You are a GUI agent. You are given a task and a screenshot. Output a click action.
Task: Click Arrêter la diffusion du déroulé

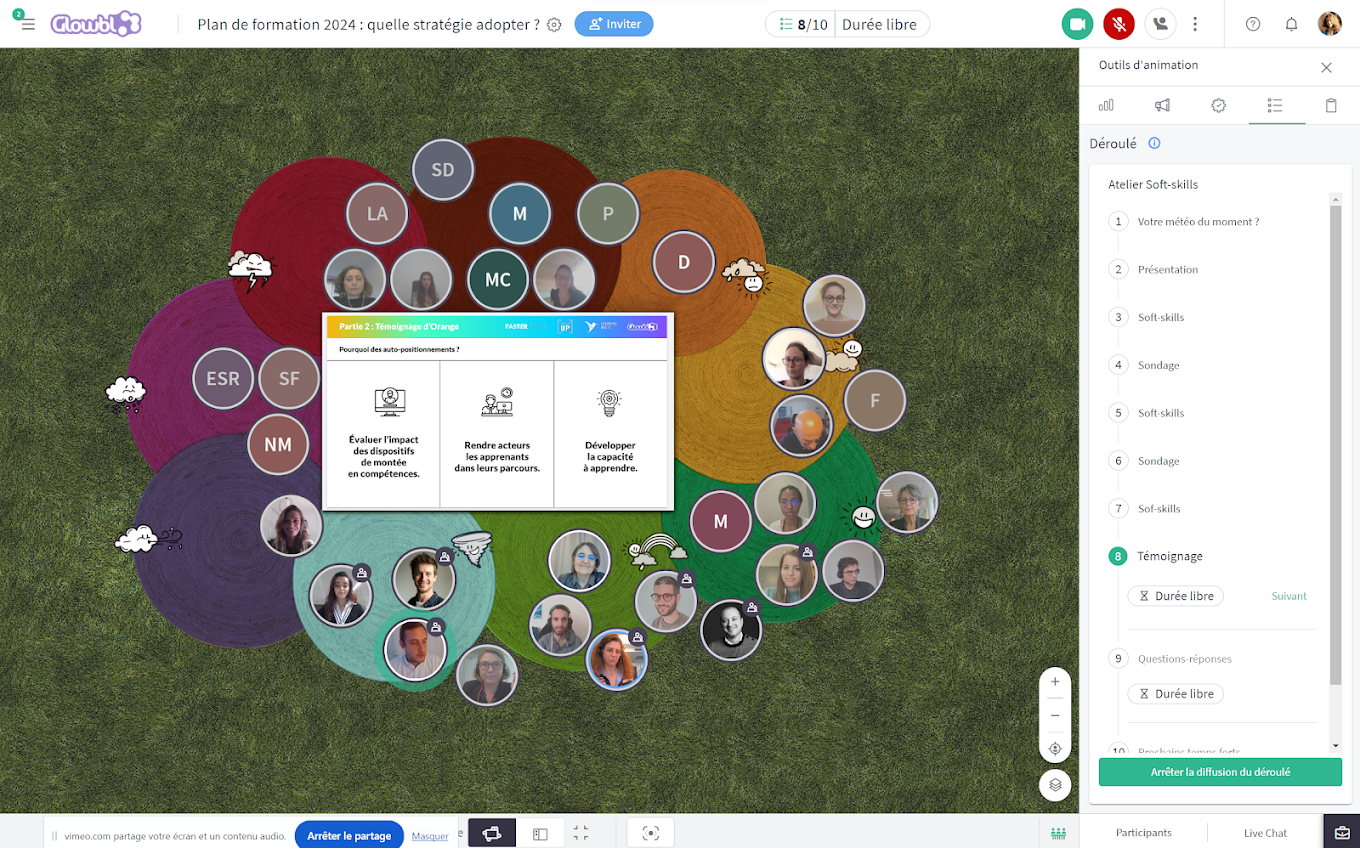click(1220, 772)
